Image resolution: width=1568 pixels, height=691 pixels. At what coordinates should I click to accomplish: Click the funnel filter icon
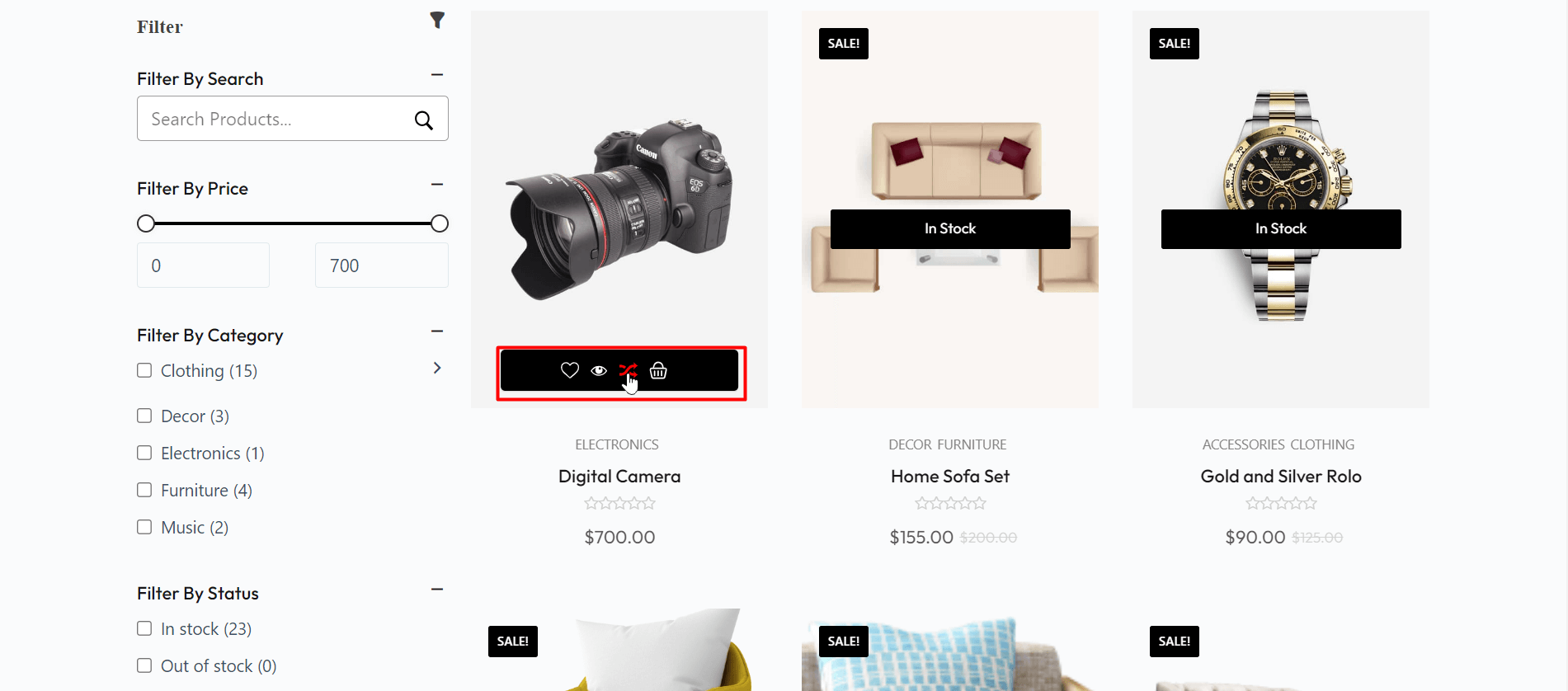(437, 21)
